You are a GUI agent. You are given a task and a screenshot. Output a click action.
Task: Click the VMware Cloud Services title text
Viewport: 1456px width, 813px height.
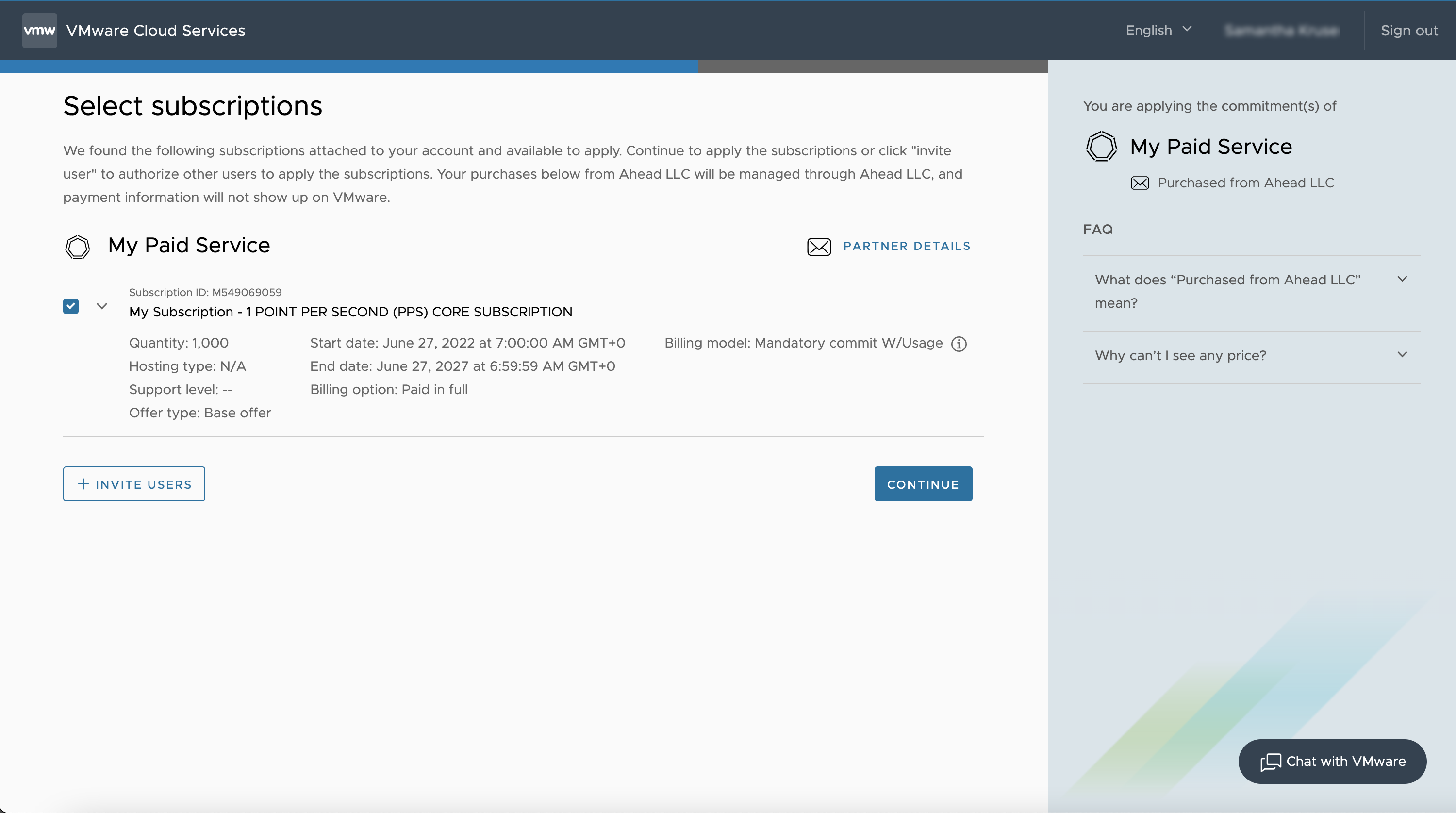(155, 31)
